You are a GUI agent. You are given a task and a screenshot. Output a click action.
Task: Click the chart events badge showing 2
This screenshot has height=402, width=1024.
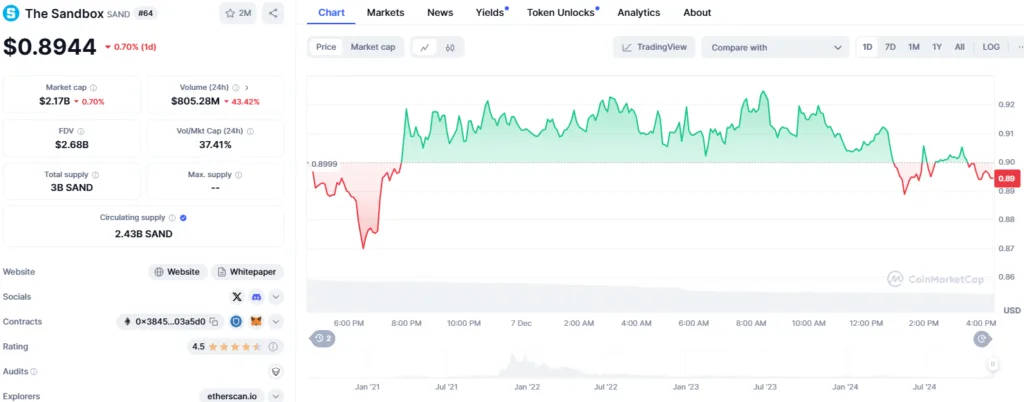(x=323, y=338)
